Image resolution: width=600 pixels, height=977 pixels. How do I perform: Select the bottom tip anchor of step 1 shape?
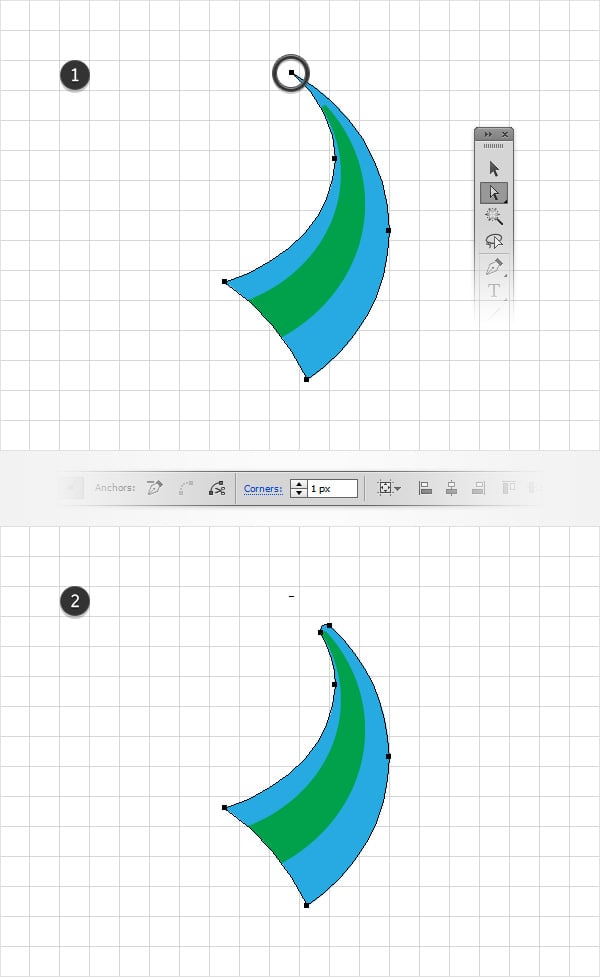pos(307,379)
